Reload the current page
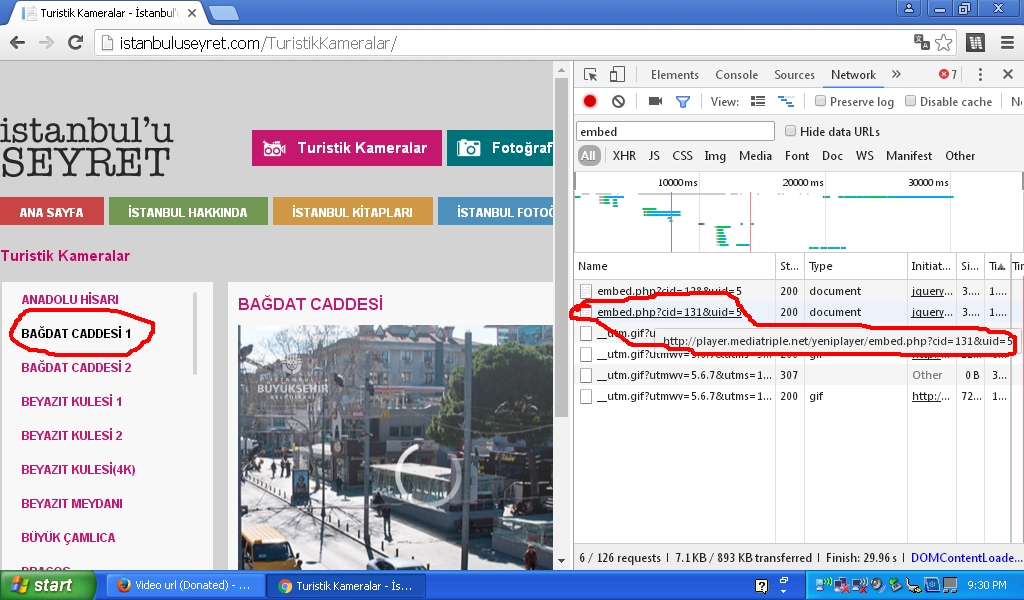This screenshot has height=600, width=1024. (76, 43)
